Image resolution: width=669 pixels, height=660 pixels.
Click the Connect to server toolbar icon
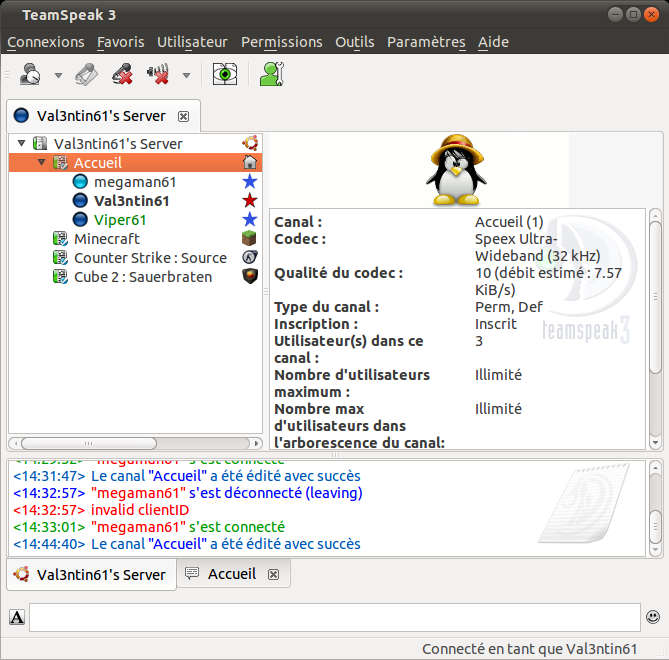coord(30,74)
